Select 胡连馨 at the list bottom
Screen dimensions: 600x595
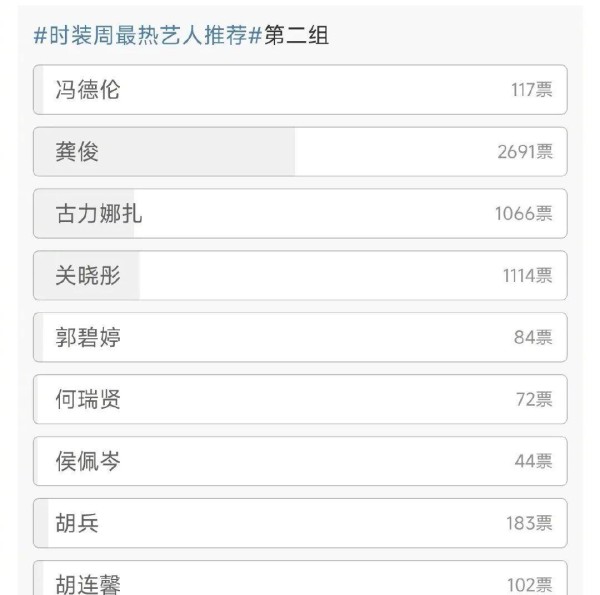(x=300, y=578)
